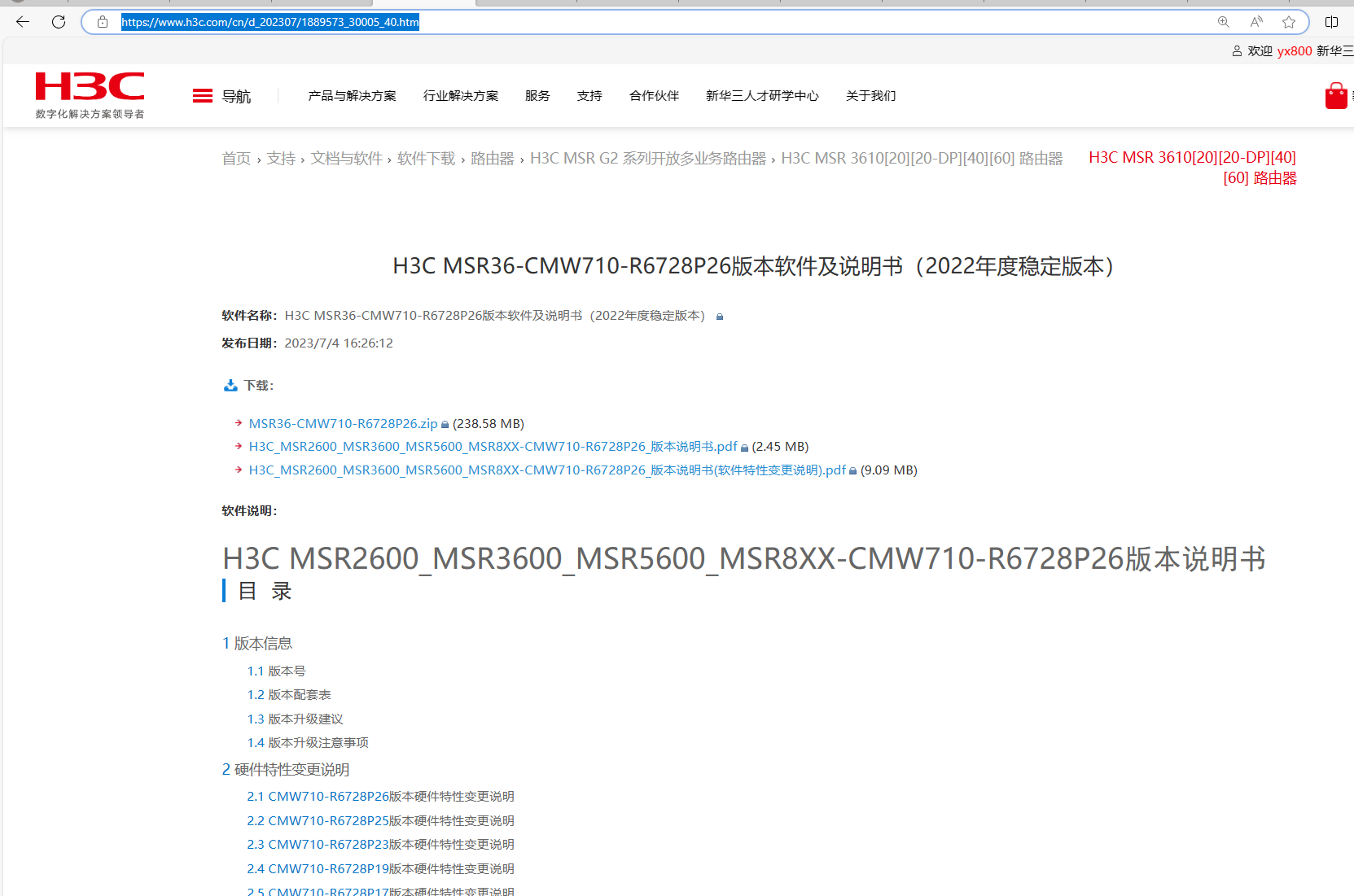Open 产品与解决方案 menu
The image size is (1354, 896).
click(x=352, y=96)
